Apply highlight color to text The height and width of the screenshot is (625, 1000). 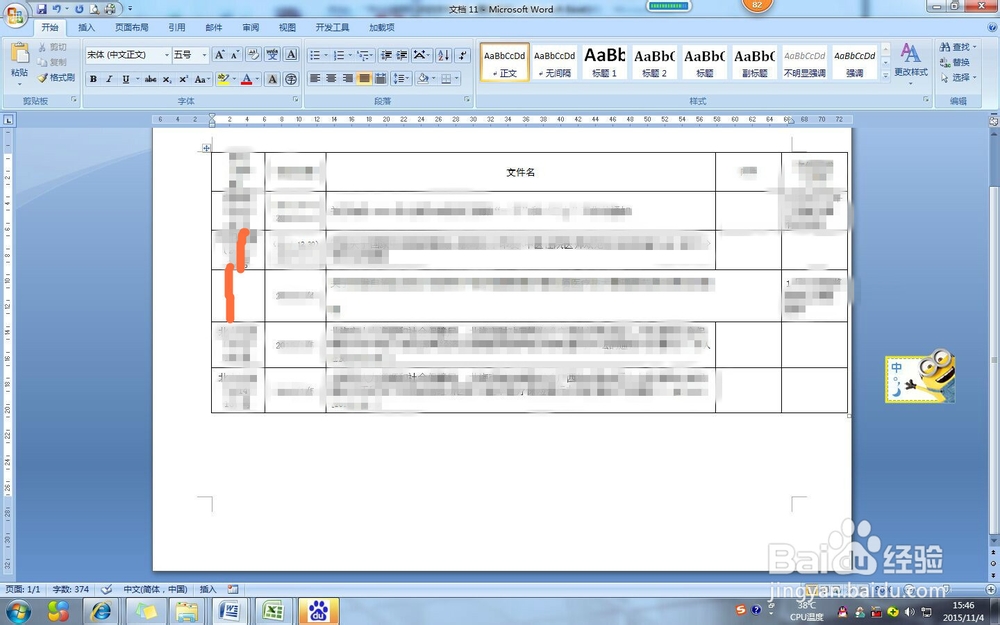[x=225, y=79]
